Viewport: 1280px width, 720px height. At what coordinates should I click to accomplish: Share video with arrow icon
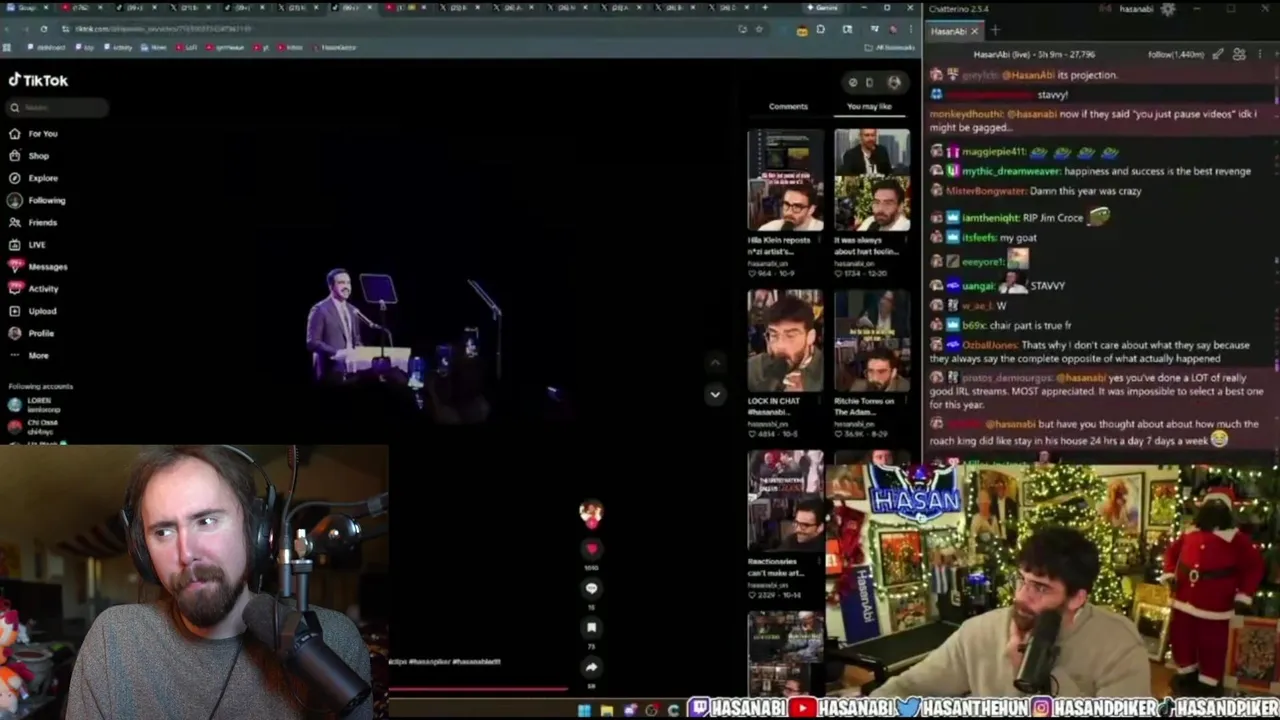[591, 667]
